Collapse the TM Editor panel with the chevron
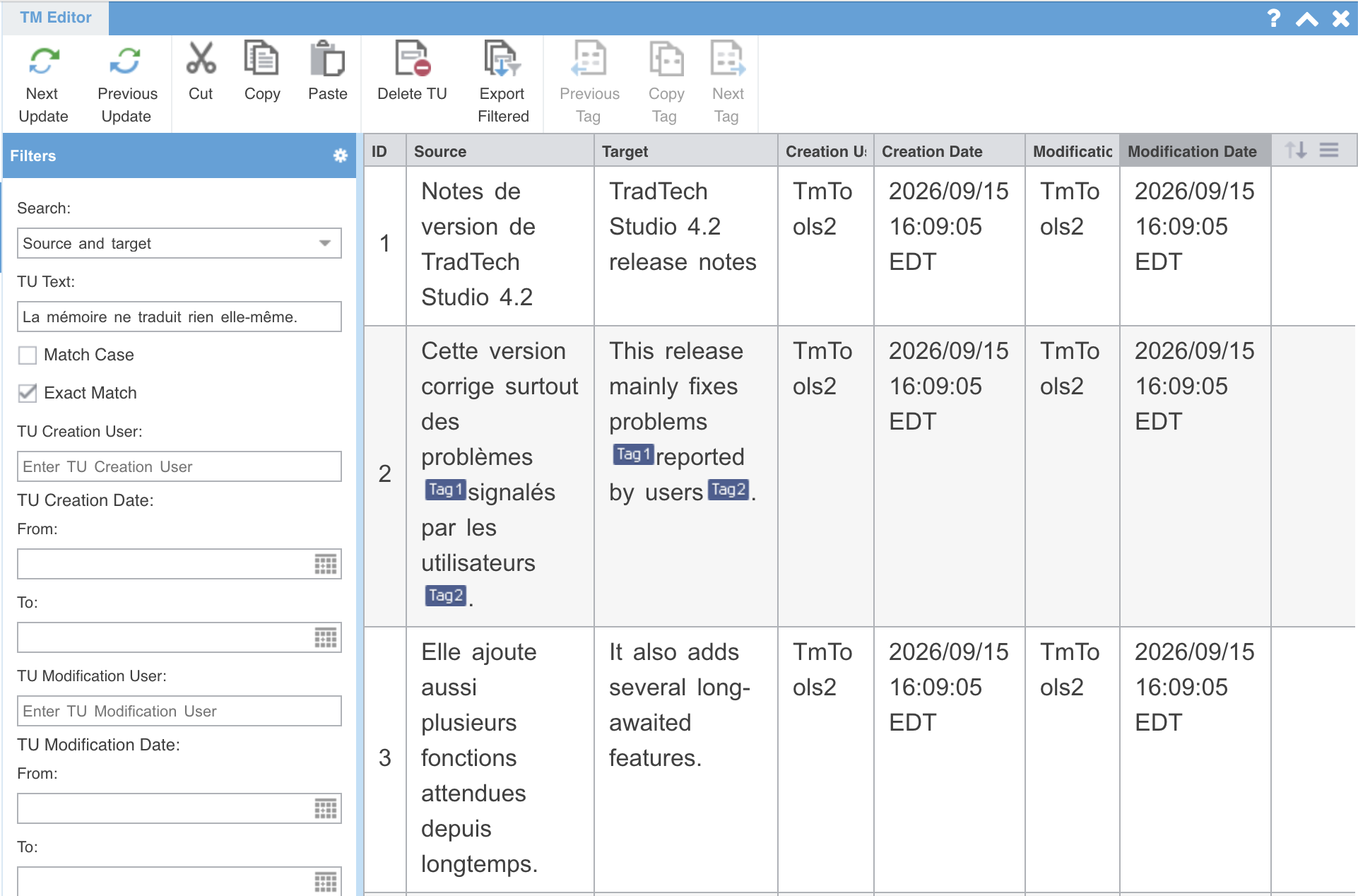 [1307, 19]
